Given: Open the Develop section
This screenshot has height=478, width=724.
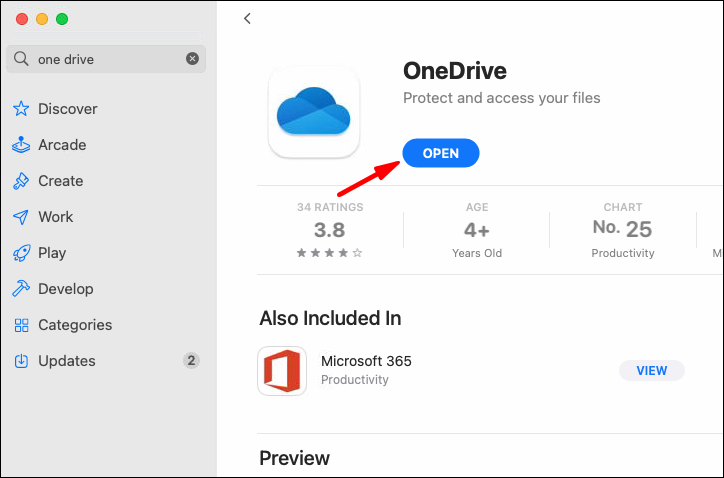Looking at the screenshot, I should pos(66,289).
